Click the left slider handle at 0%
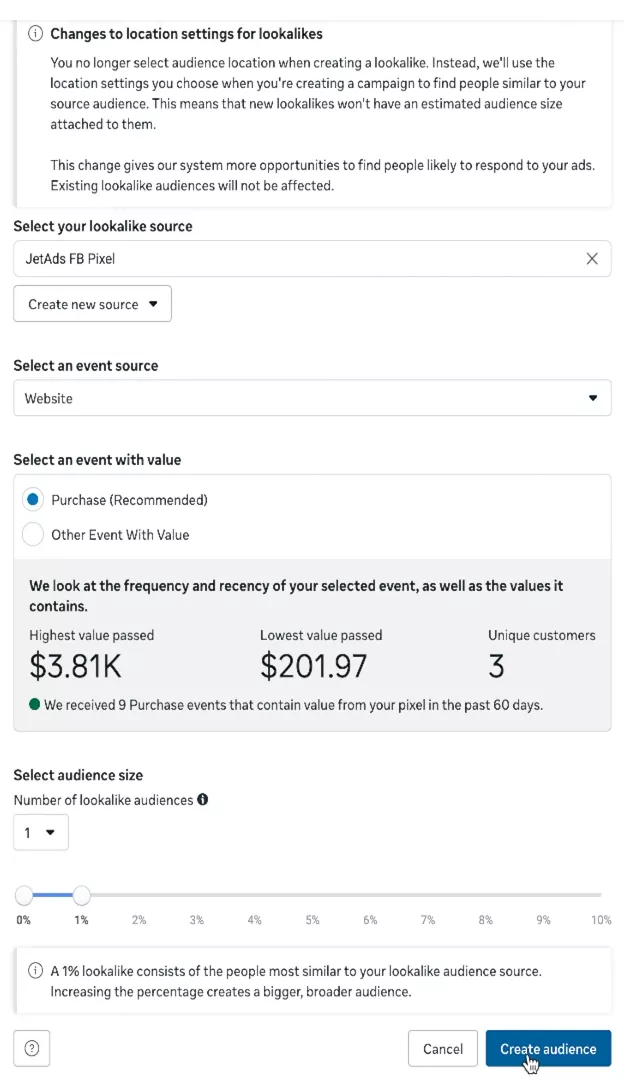The image size is (624, 1078). click(23, 895)
